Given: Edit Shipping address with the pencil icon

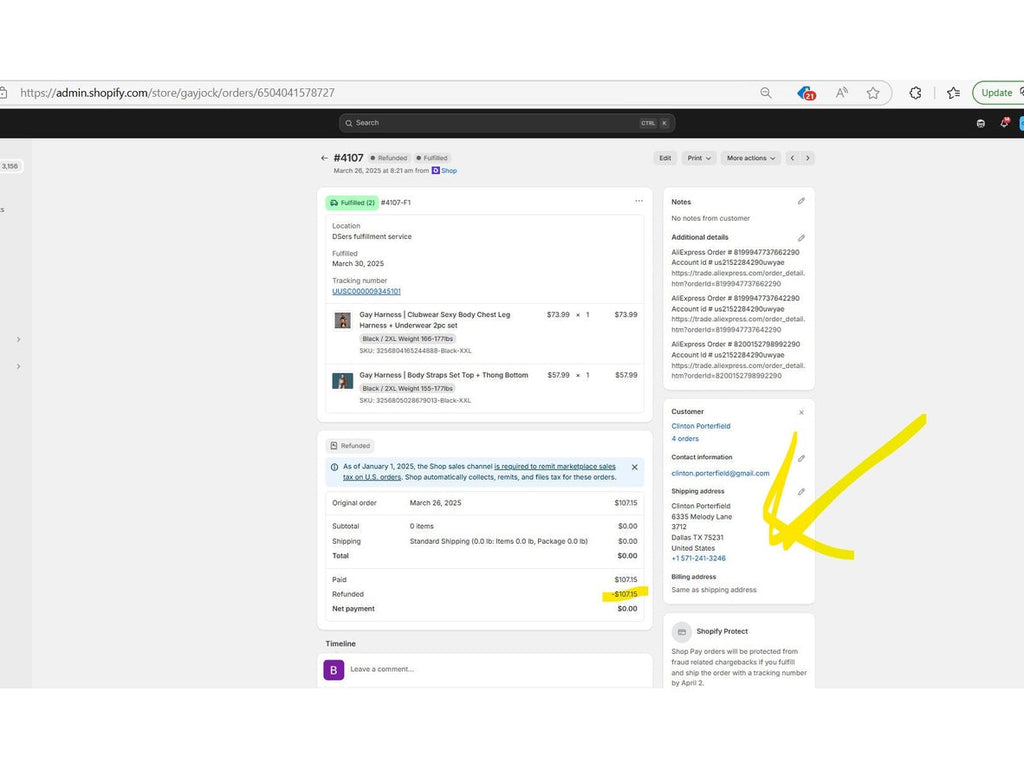Looking at the screenshot, I should (801, 492).
